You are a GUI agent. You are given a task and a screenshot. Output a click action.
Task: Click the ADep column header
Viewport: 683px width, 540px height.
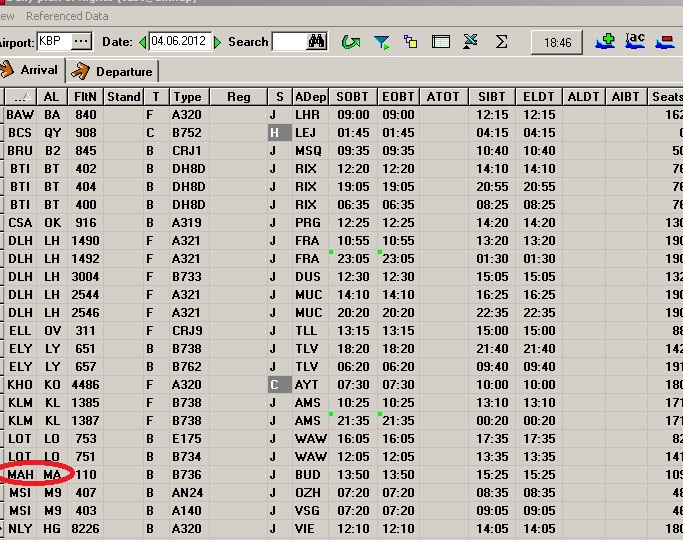click(311, 97)
